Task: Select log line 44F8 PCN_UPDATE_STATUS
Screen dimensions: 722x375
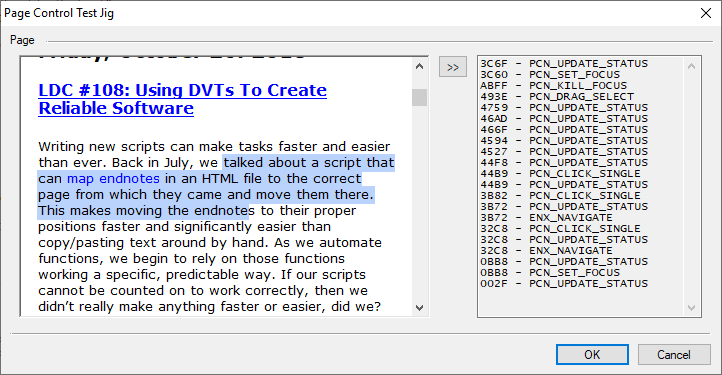Action: (564, 163)
